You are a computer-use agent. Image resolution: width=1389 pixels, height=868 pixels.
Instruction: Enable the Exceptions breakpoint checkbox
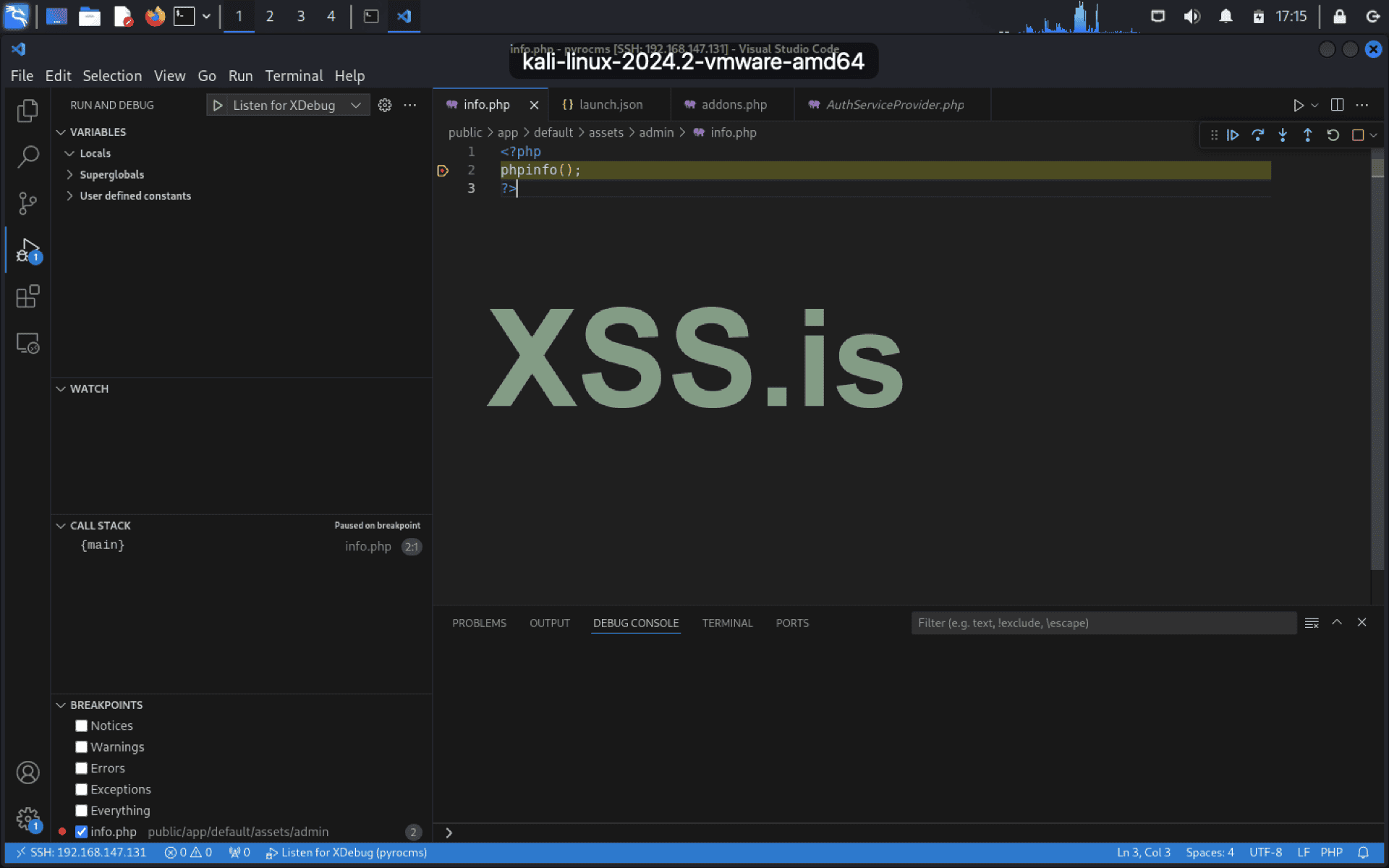(82, 789)
